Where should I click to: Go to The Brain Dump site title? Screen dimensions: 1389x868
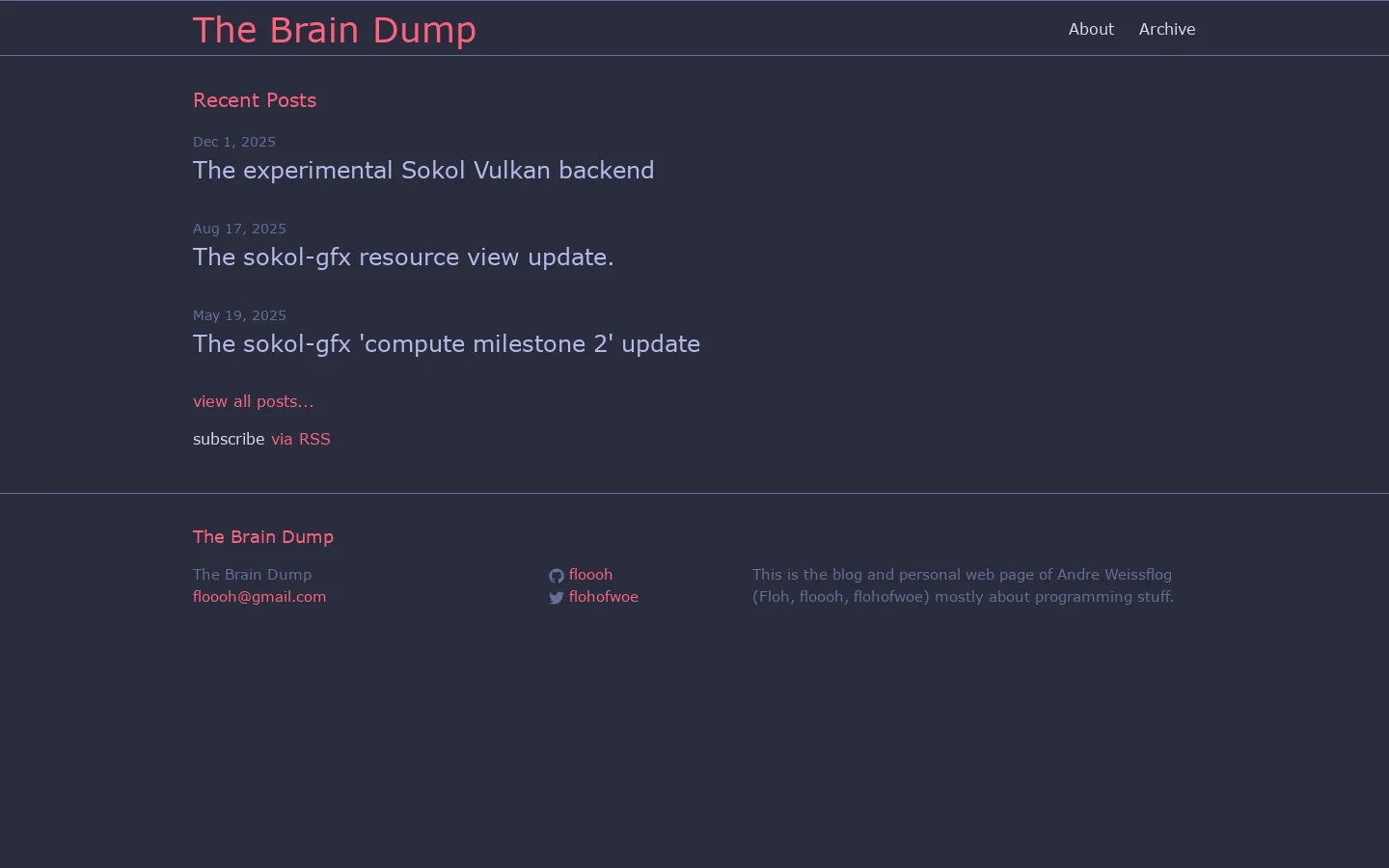point(335,30)
